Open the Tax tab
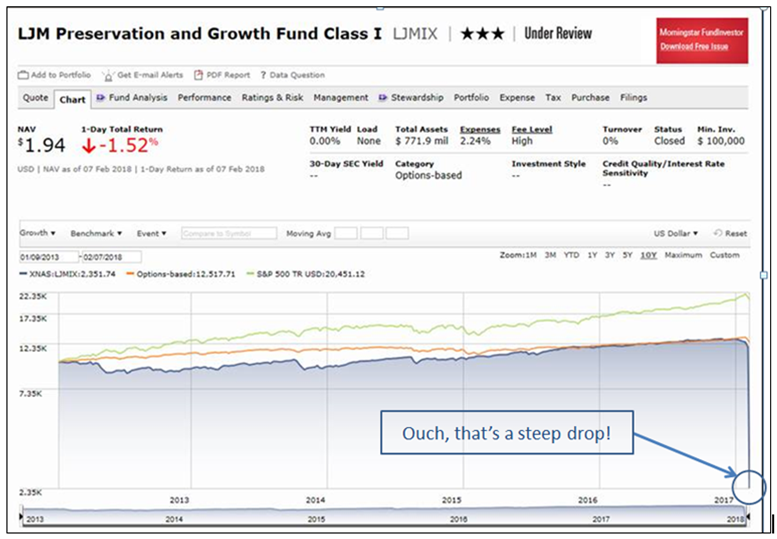This screenshot has width=777, height=539. [x=553, y=98]
